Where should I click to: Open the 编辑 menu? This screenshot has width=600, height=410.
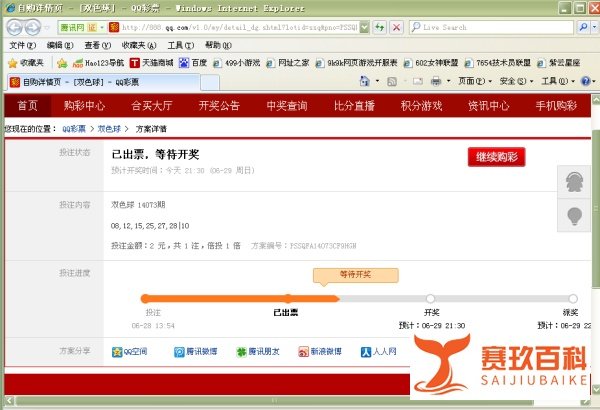(x=60, y=46)
